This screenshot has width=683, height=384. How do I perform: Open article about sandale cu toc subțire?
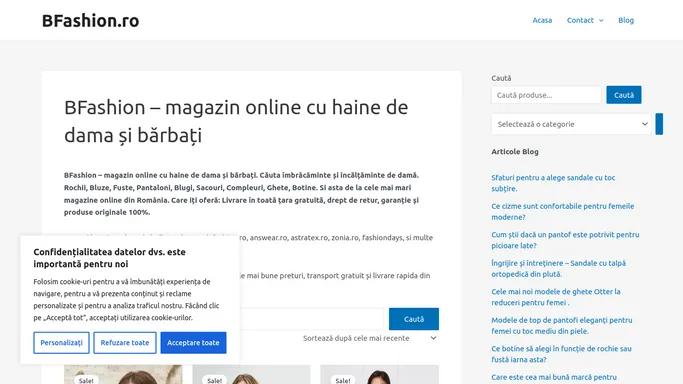553,183
